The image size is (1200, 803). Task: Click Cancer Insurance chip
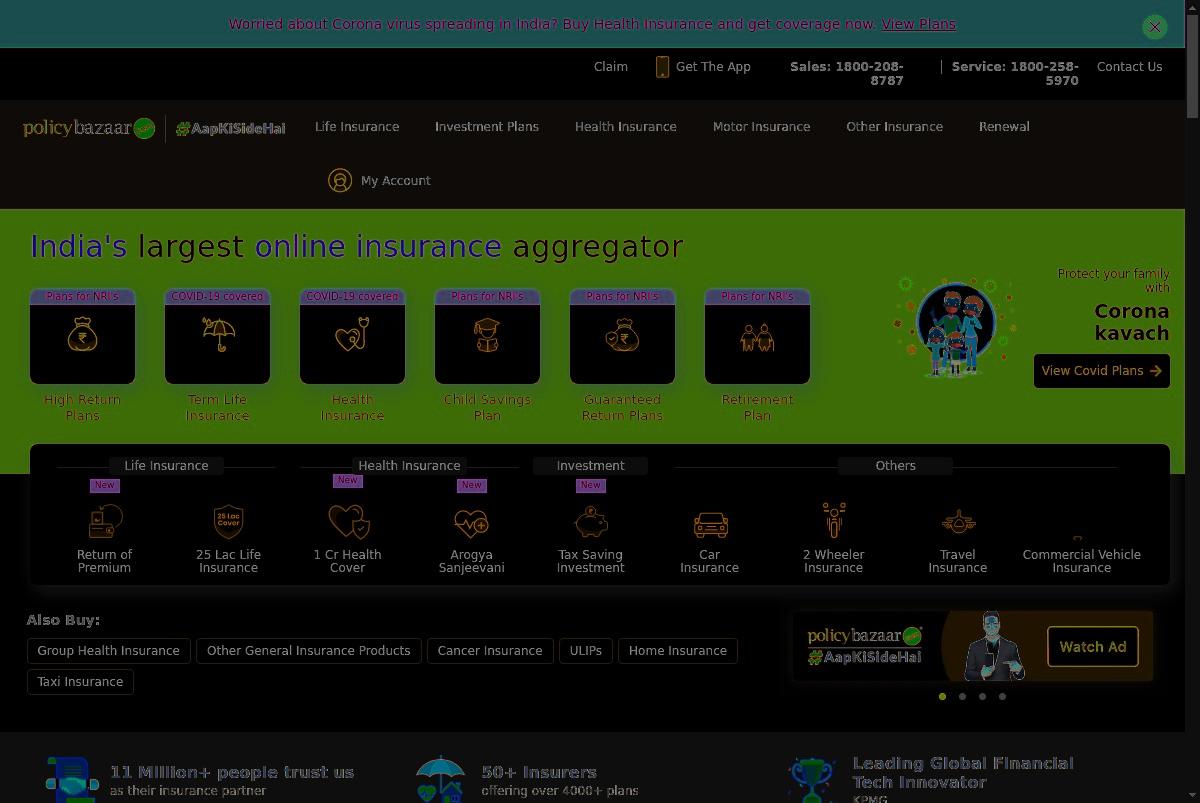490,651
